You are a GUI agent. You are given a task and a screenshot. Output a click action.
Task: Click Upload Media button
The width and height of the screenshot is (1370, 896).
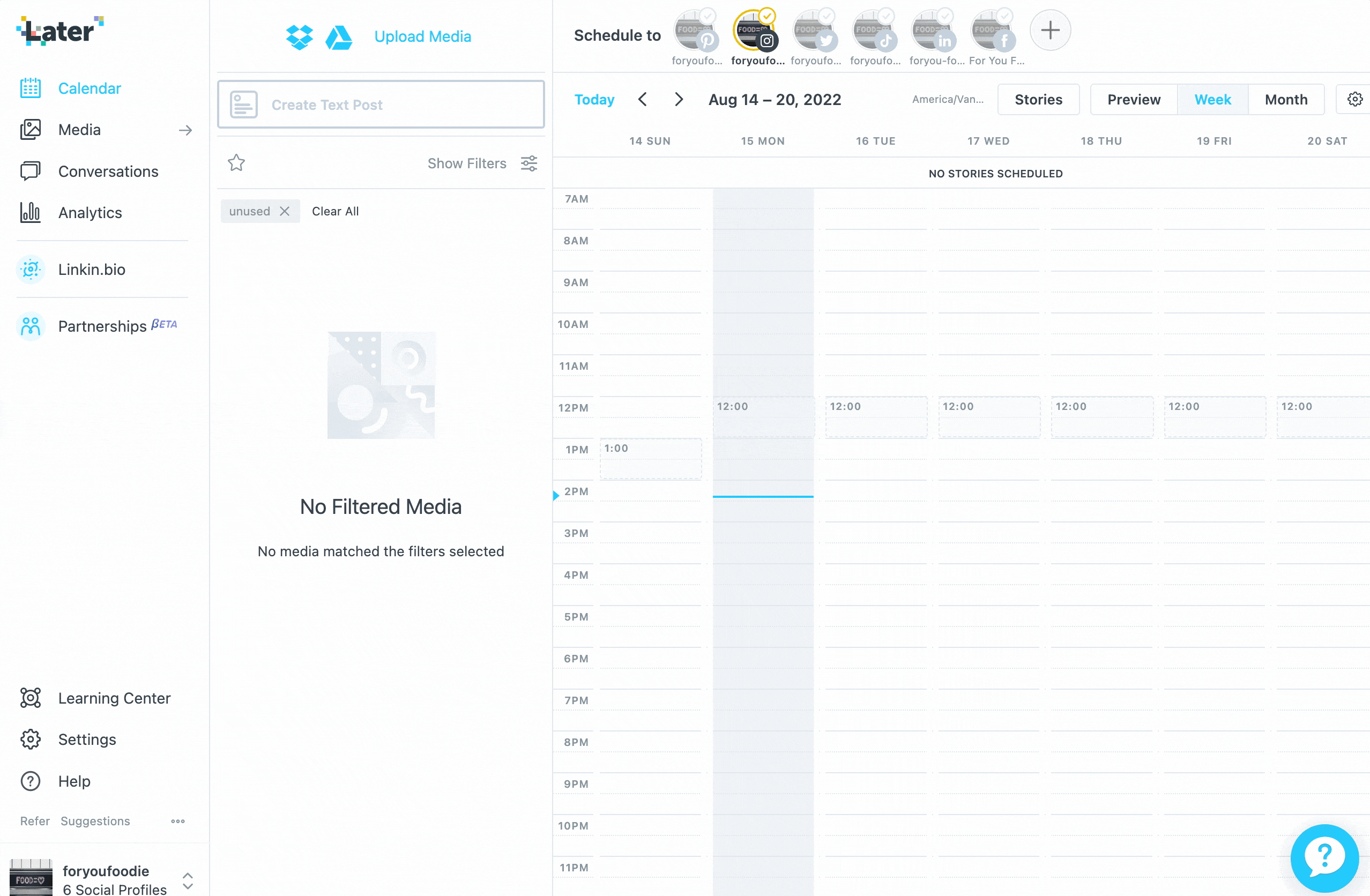click(423, 36)
